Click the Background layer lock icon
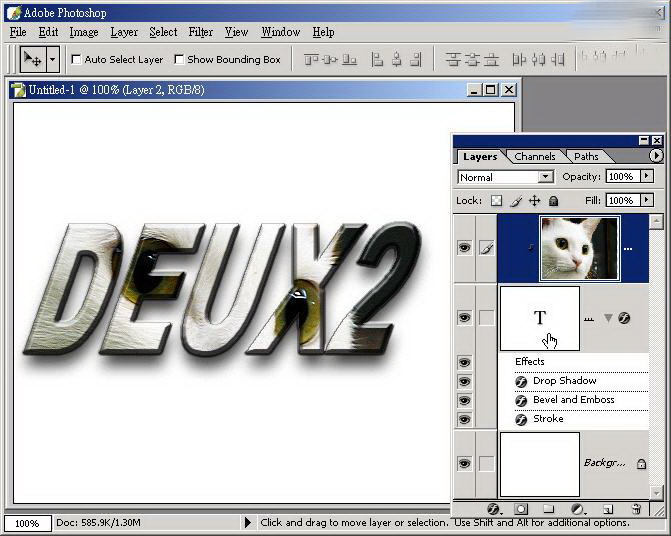This screenshot has width=671, height=536. (x=641, y=464)
